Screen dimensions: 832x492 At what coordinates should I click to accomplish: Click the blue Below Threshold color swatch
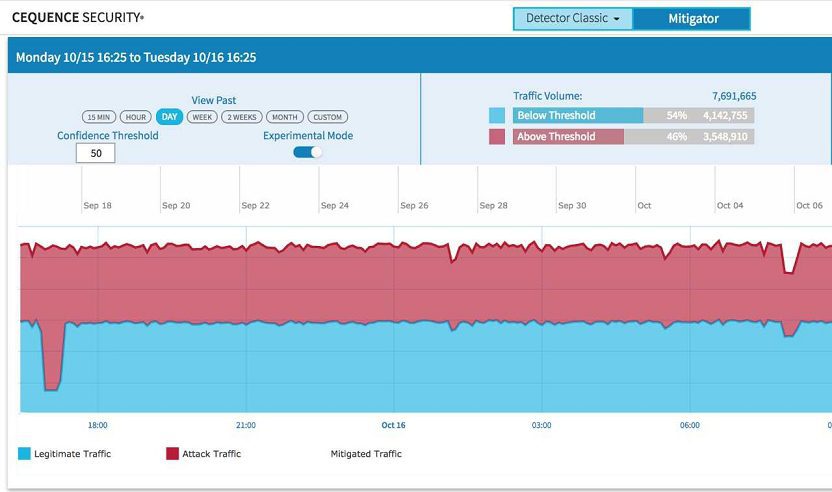pyautogui.click(x=497, y=116)
